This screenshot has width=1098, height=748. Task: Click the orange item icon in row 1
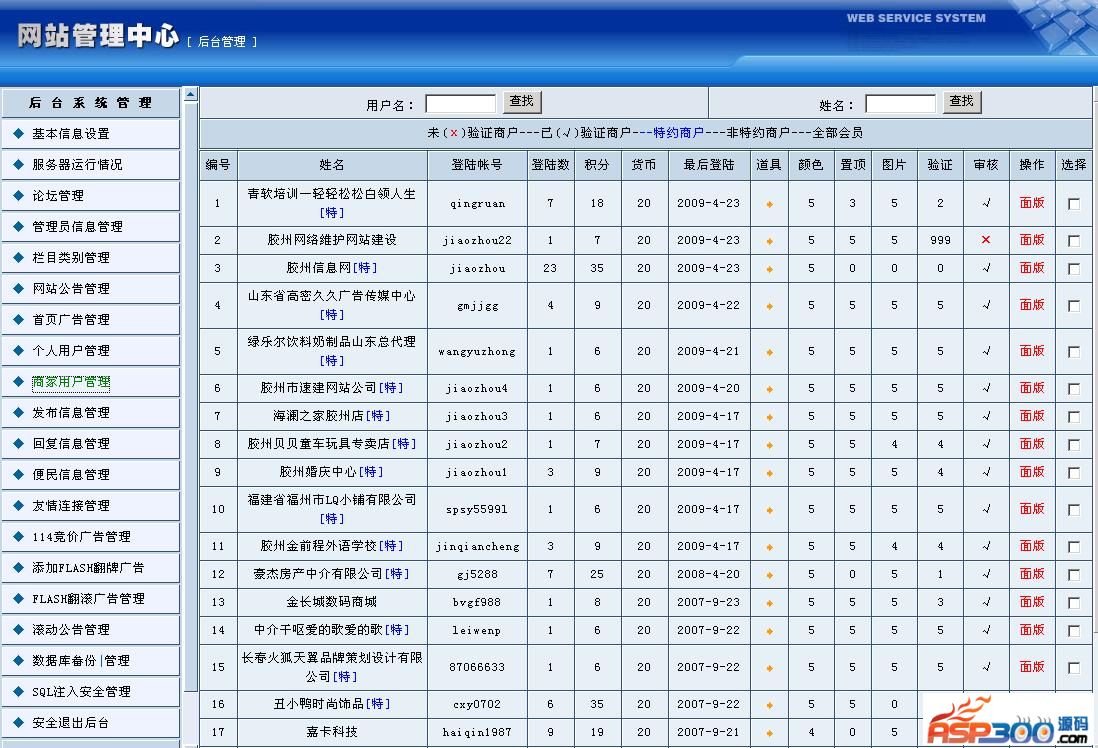point(769,205)
